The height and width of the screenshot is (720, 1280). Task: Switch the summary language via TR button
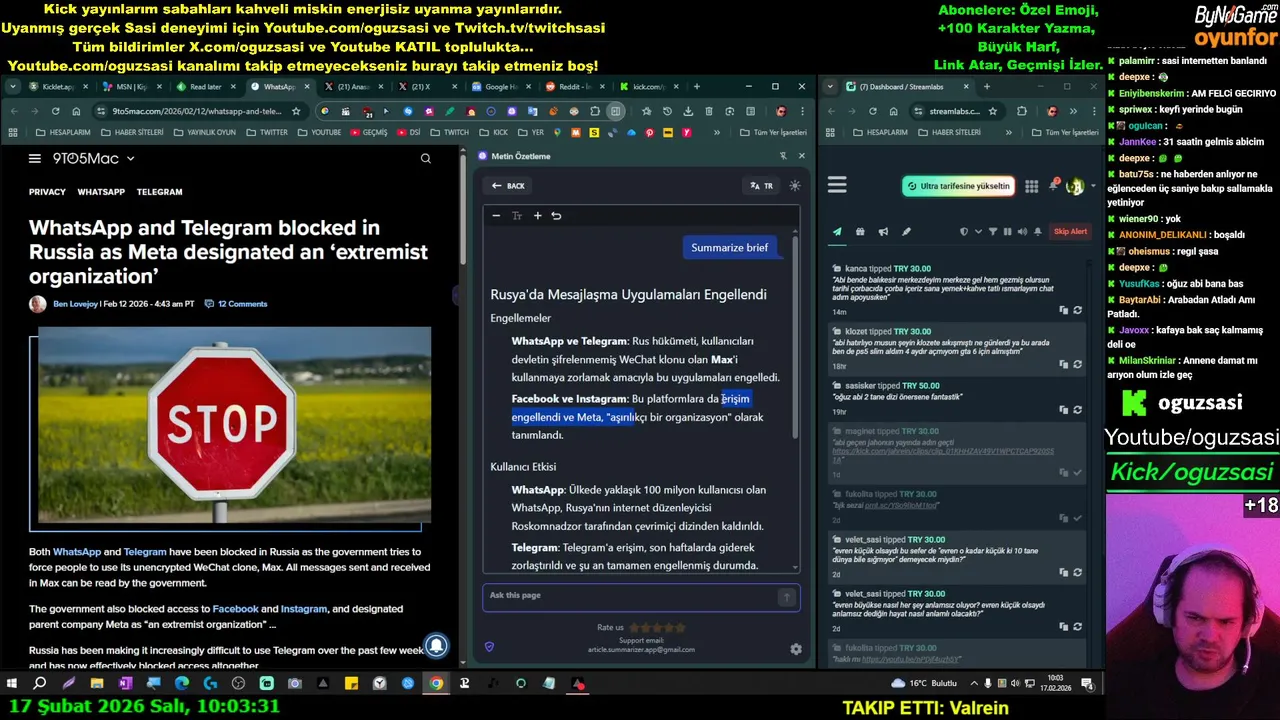762,186
